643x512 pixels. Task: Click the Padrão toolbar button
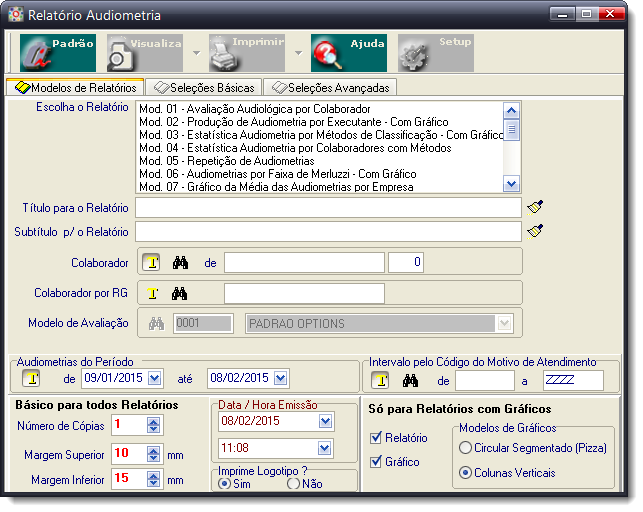[58, 53]
